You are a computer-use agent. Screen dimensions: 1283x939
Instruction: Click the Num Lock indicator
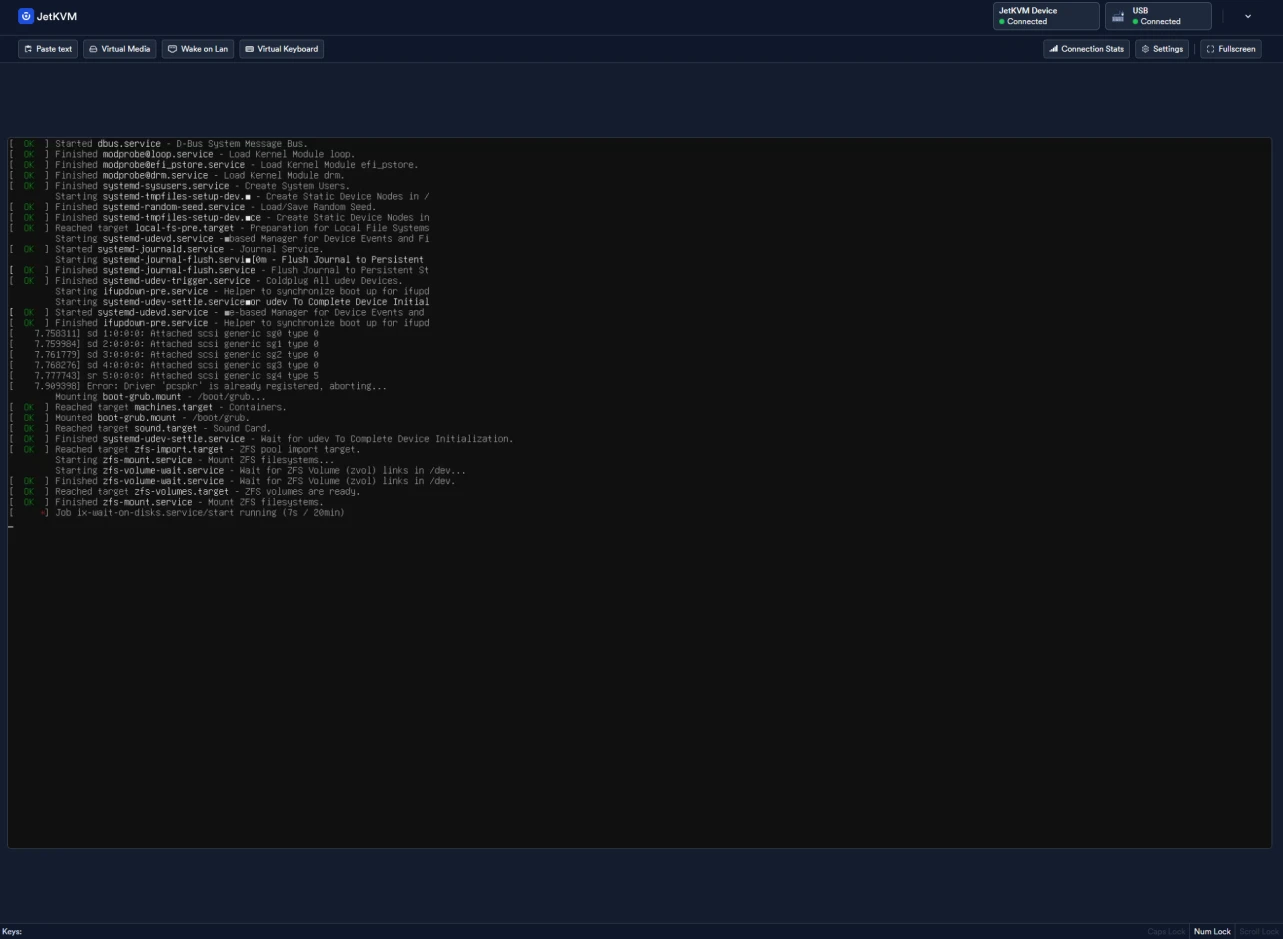(1212, 932)
